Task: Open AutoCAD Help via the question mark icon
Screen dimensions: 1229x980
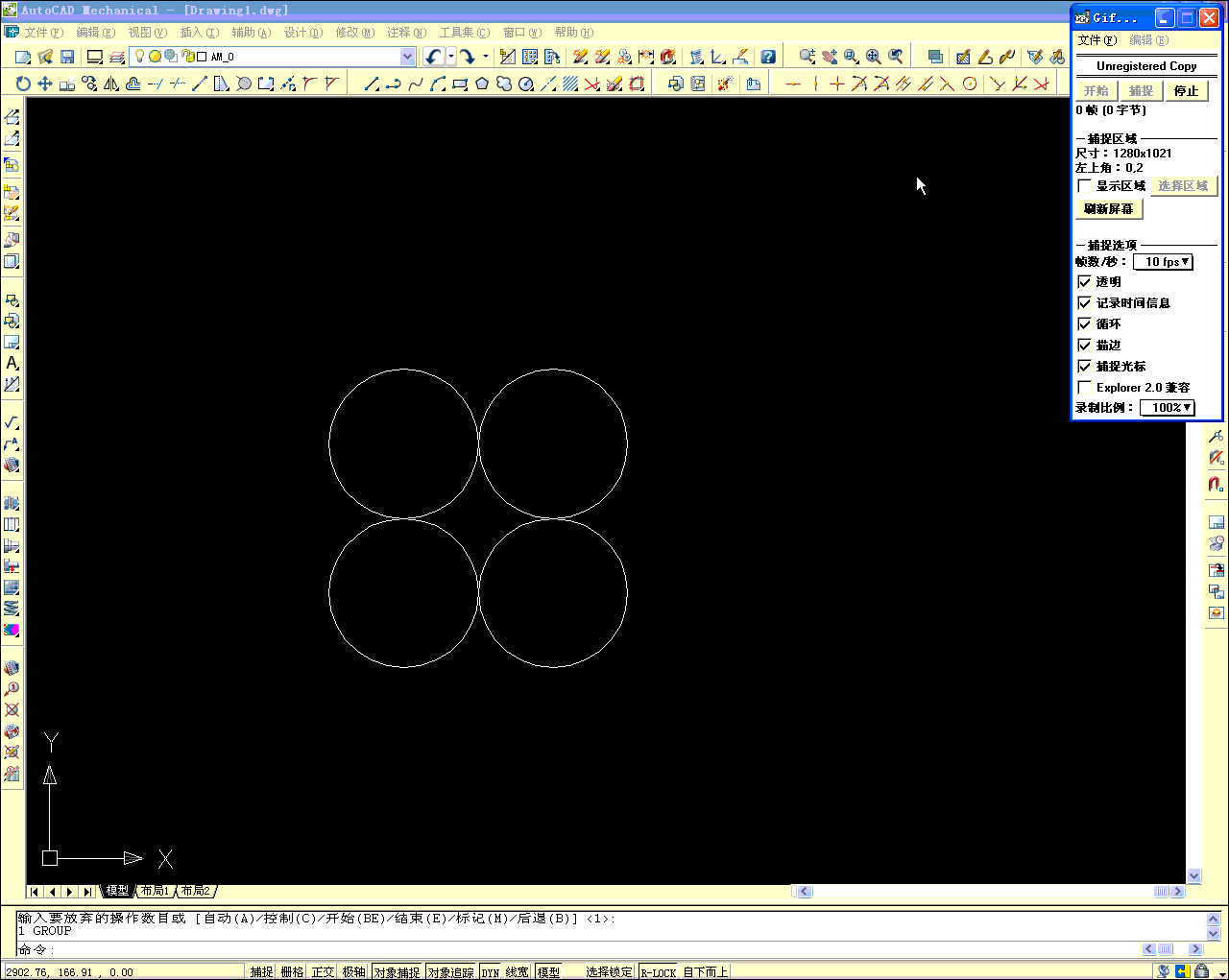Action: [x=768, y=57]
